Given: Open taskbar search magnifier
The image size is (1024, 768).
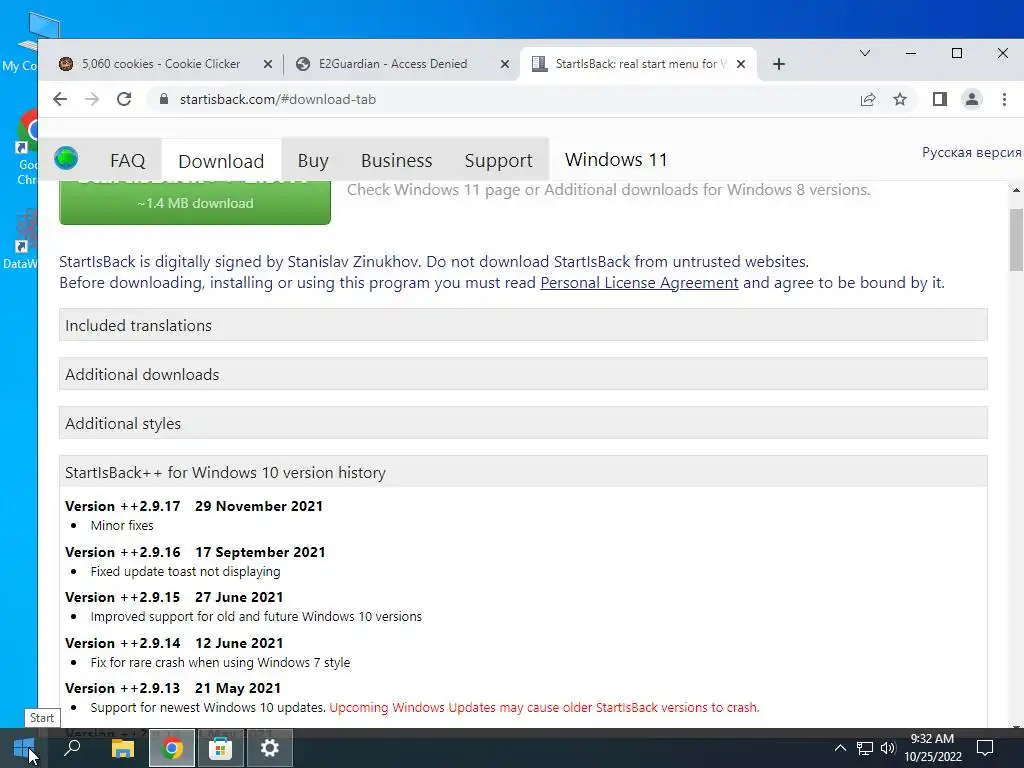Looking at the screenshot, I should 72,748.
